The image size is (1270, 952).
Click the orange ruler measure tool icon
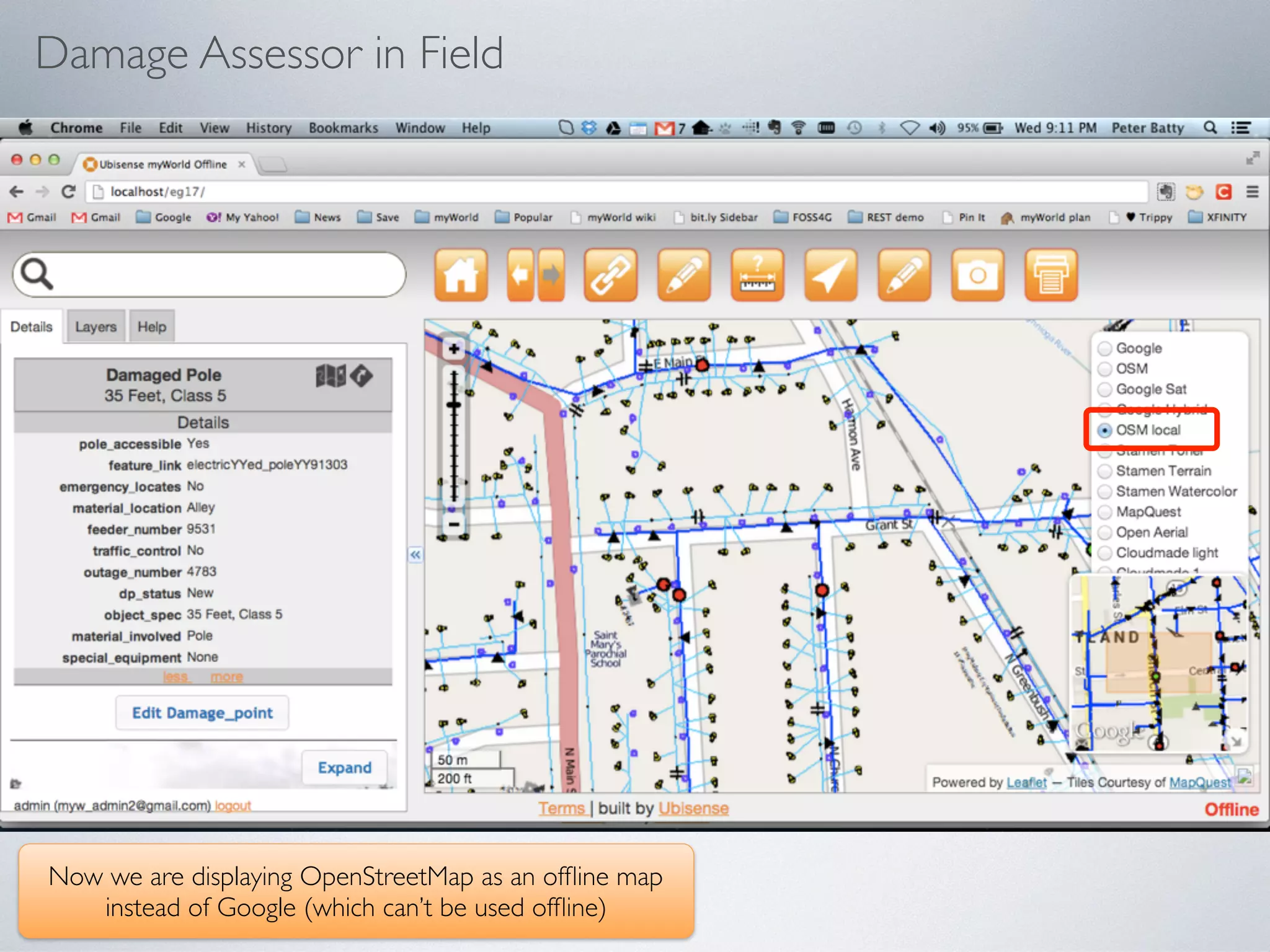(x=757, y=275)
